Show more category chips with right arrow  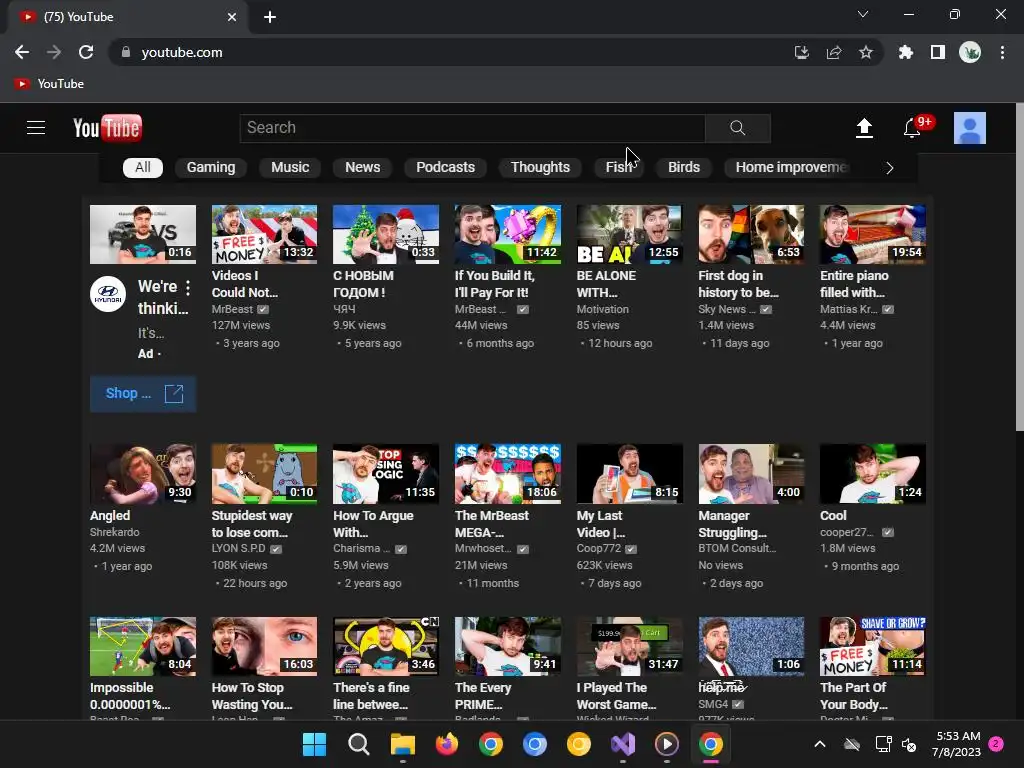coord(889,168)
